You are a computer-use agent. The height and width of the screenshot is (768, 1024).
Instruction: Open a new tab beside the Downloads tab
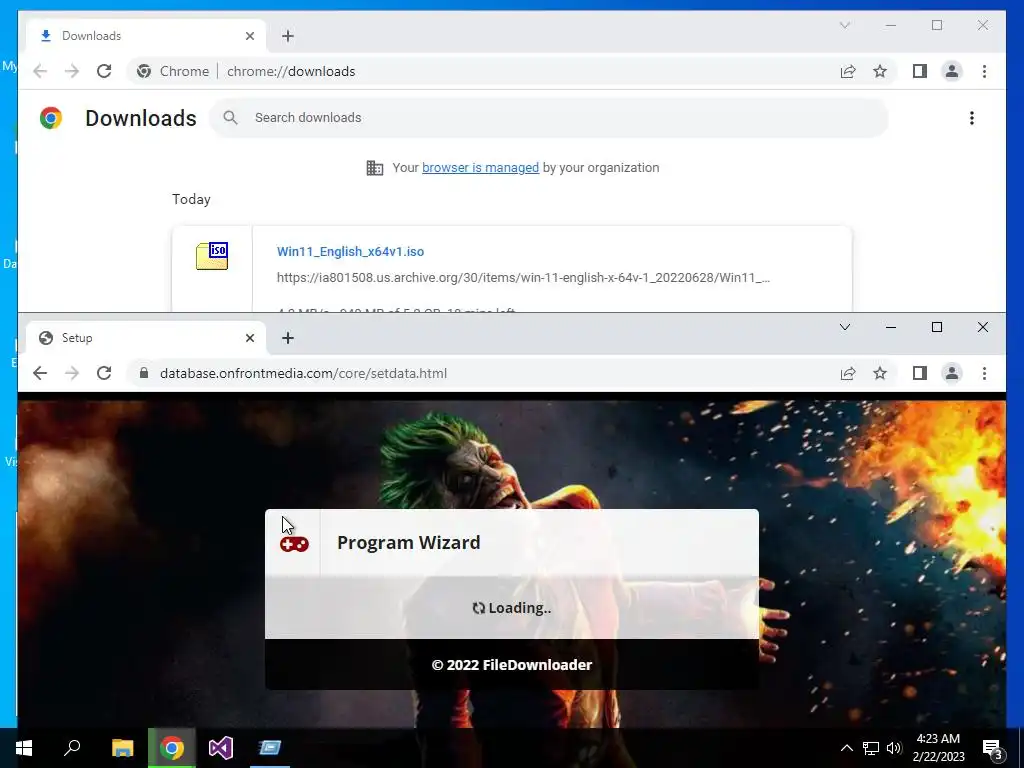click(x=288, y=36)
